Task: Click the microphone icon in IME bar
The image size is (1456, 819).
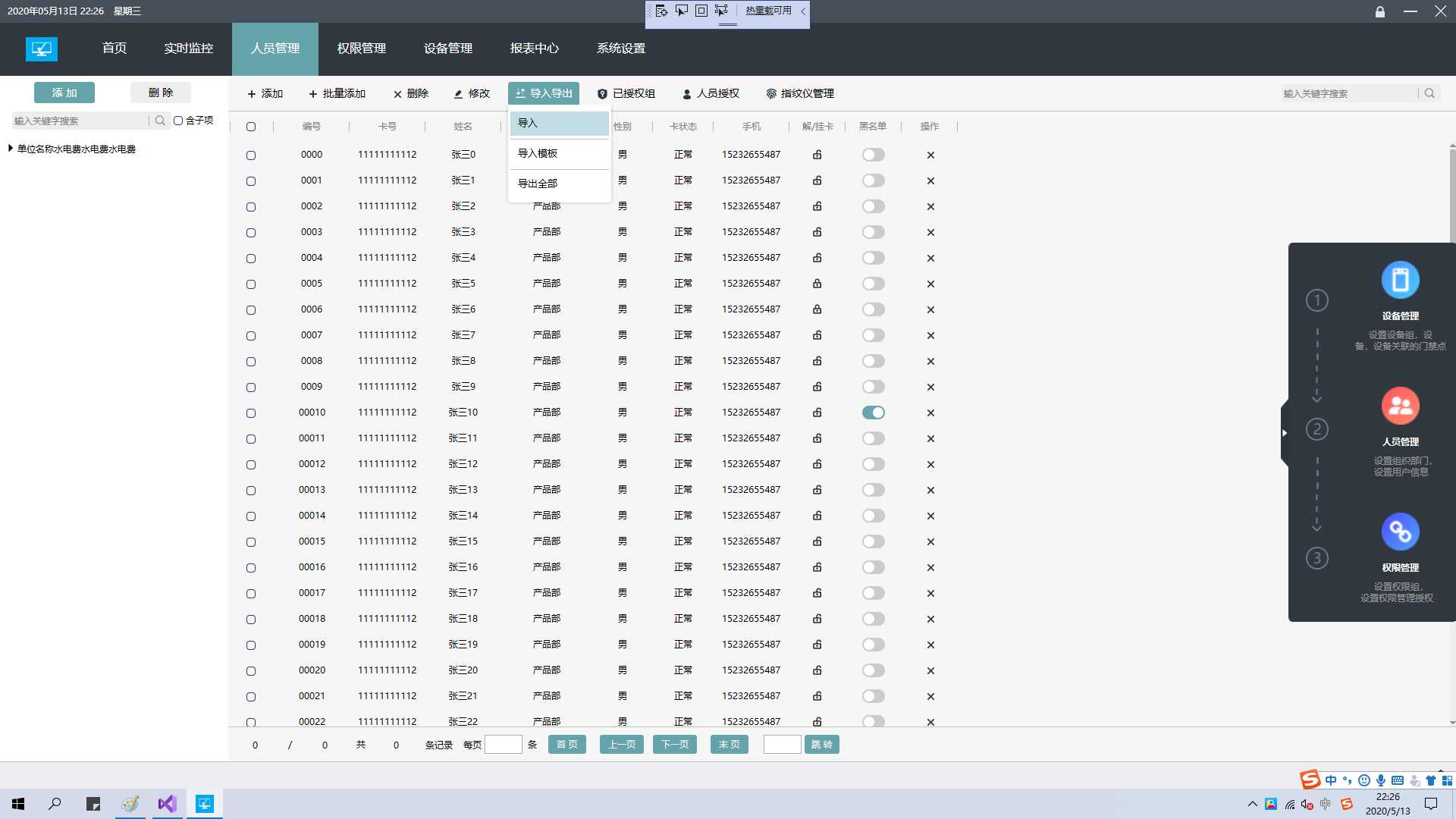Action: [x=1381, y=780]
